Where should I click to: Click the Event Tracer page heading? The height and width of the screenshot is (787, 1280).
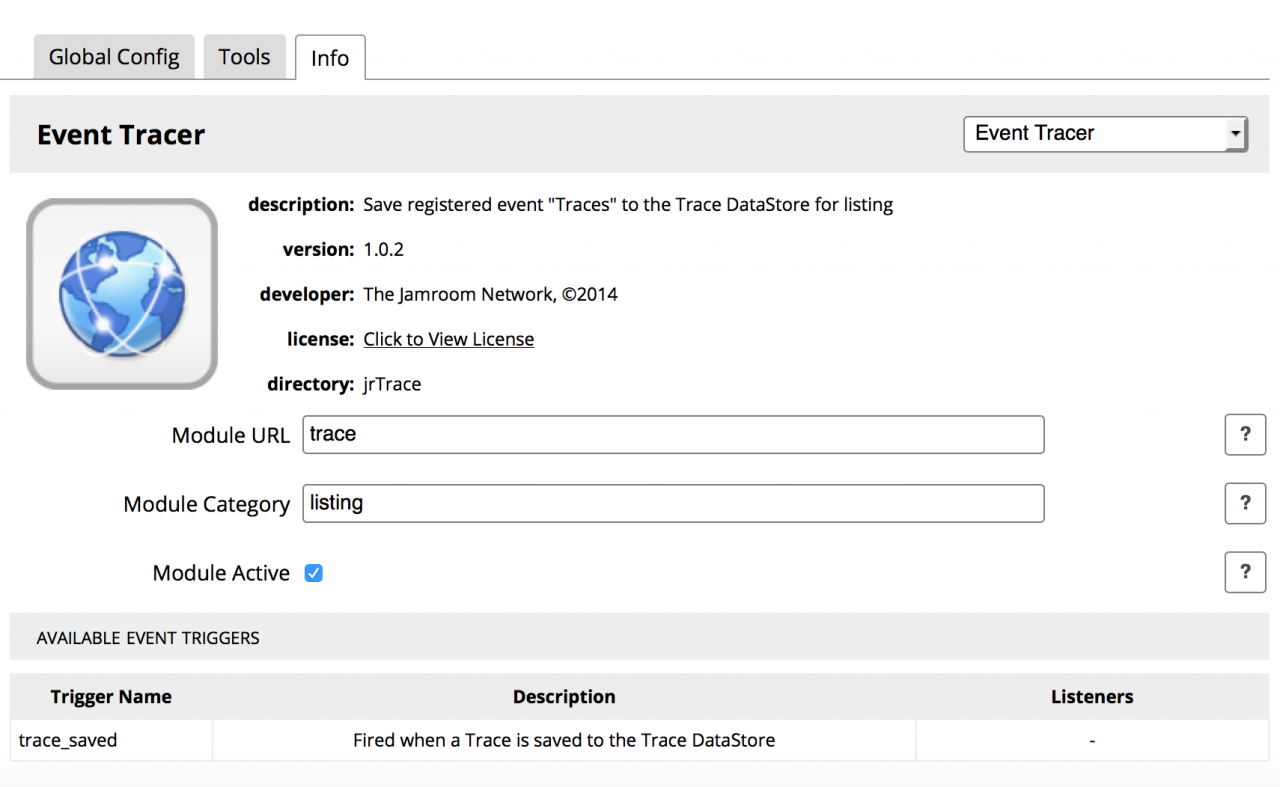click(x=121, y=135)
